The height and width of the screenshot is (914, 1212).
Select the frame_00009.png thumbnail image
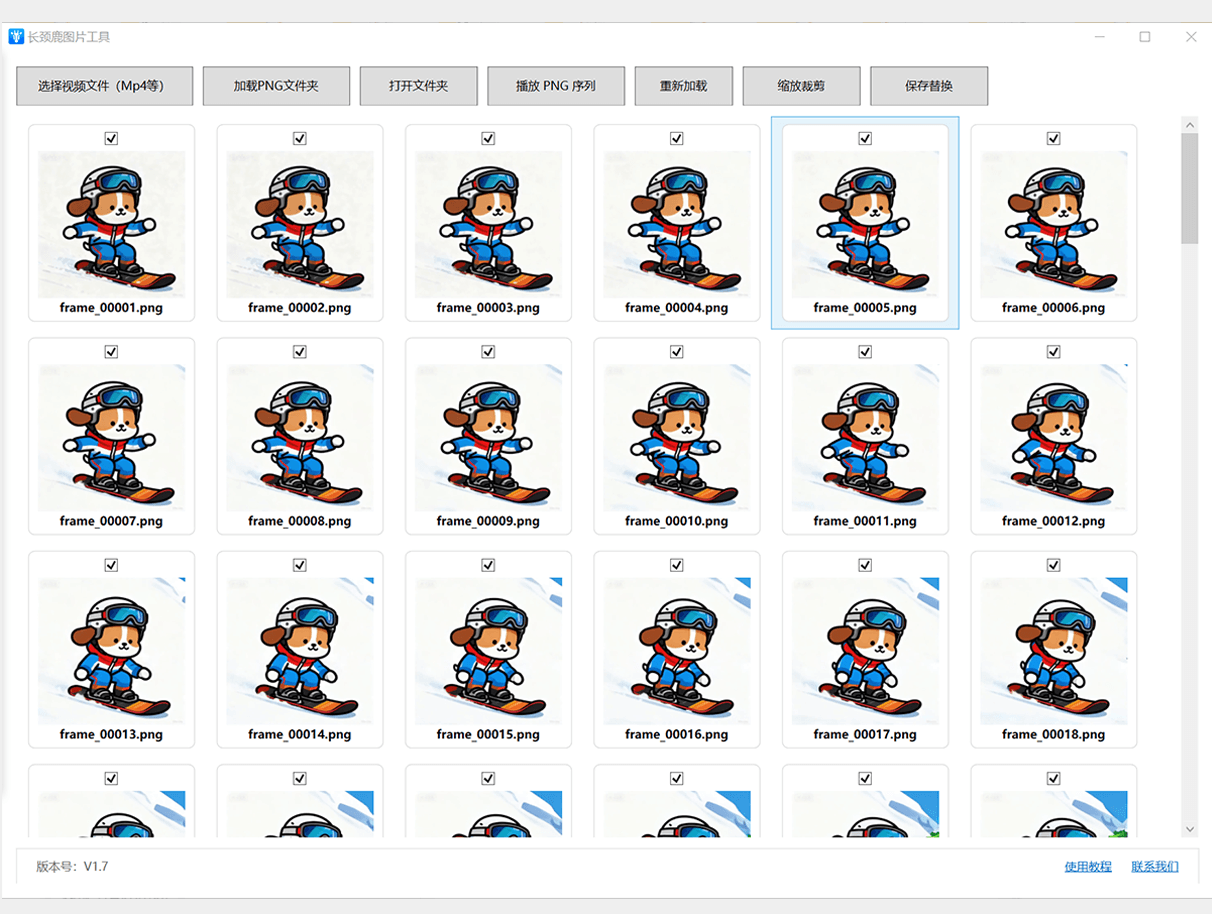click(488, 438)
